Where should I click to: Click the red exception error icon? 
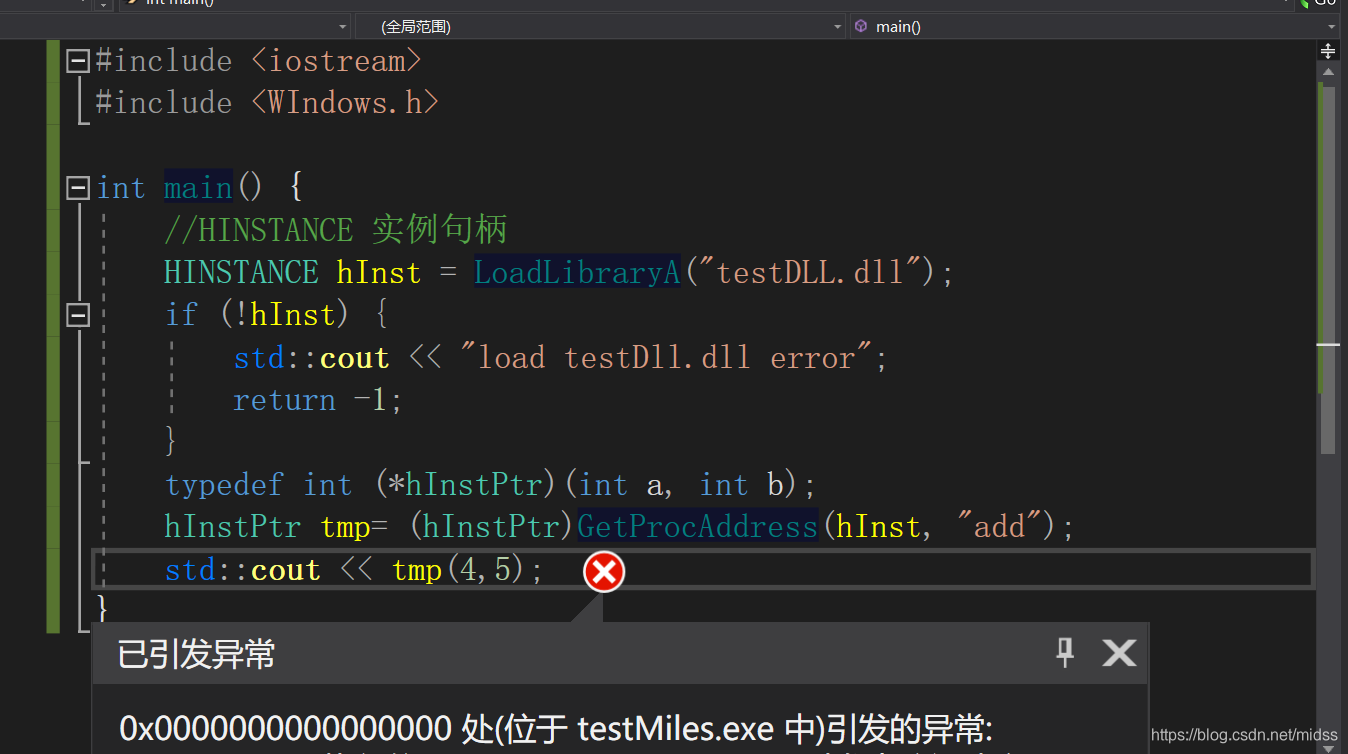pos(604,572)
